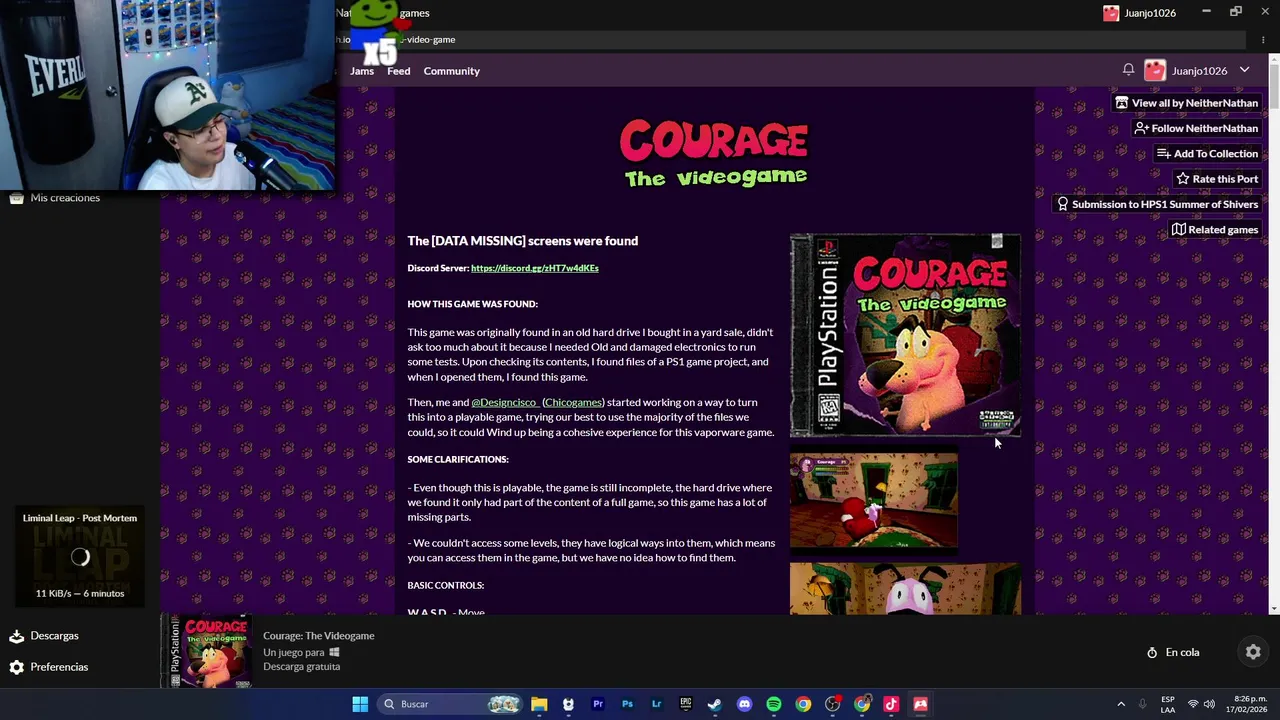
Task: Open the Discord server invite link
Action: click(x=534, y=268)
